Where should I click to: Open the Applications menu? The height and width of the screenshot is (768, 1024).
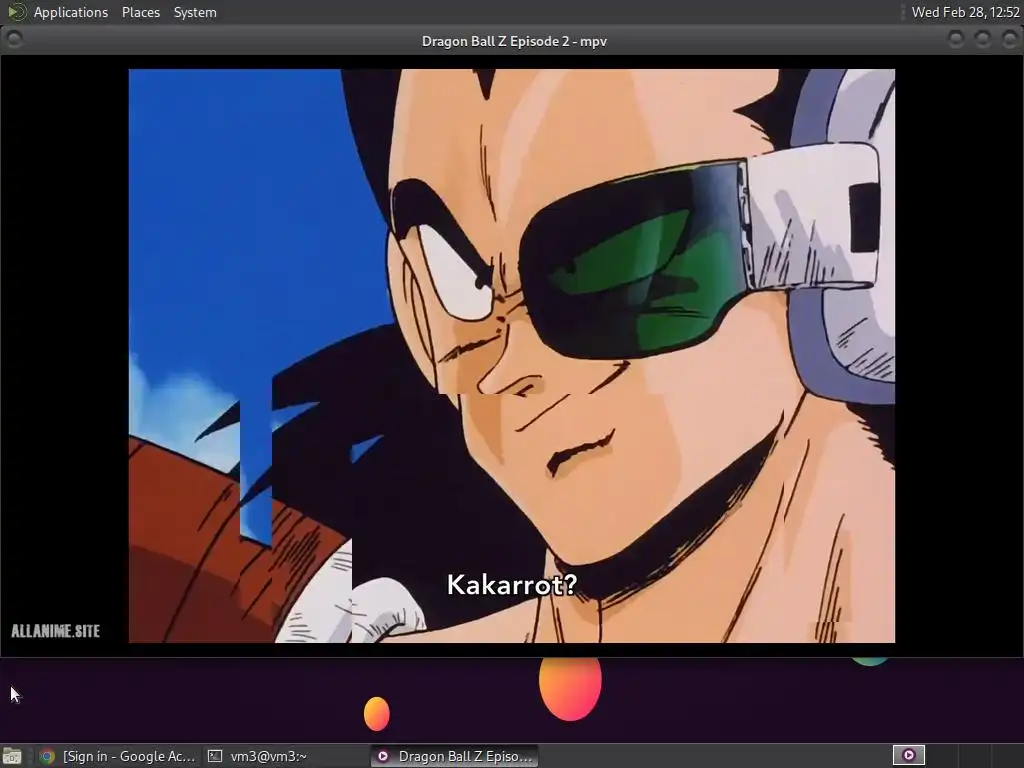pos(71,12)
